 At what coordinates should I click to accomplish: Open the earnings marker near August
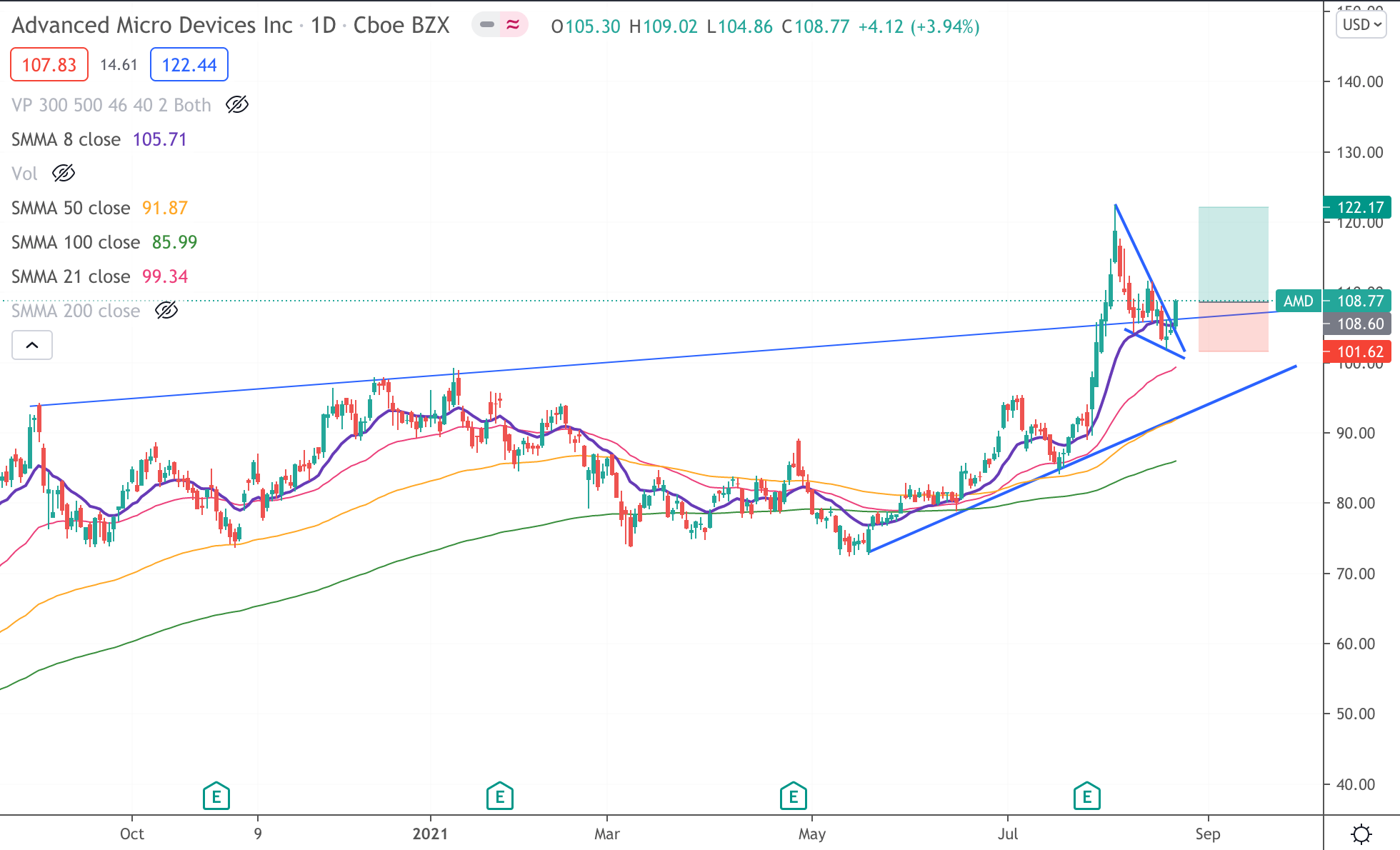point(1087,796)
